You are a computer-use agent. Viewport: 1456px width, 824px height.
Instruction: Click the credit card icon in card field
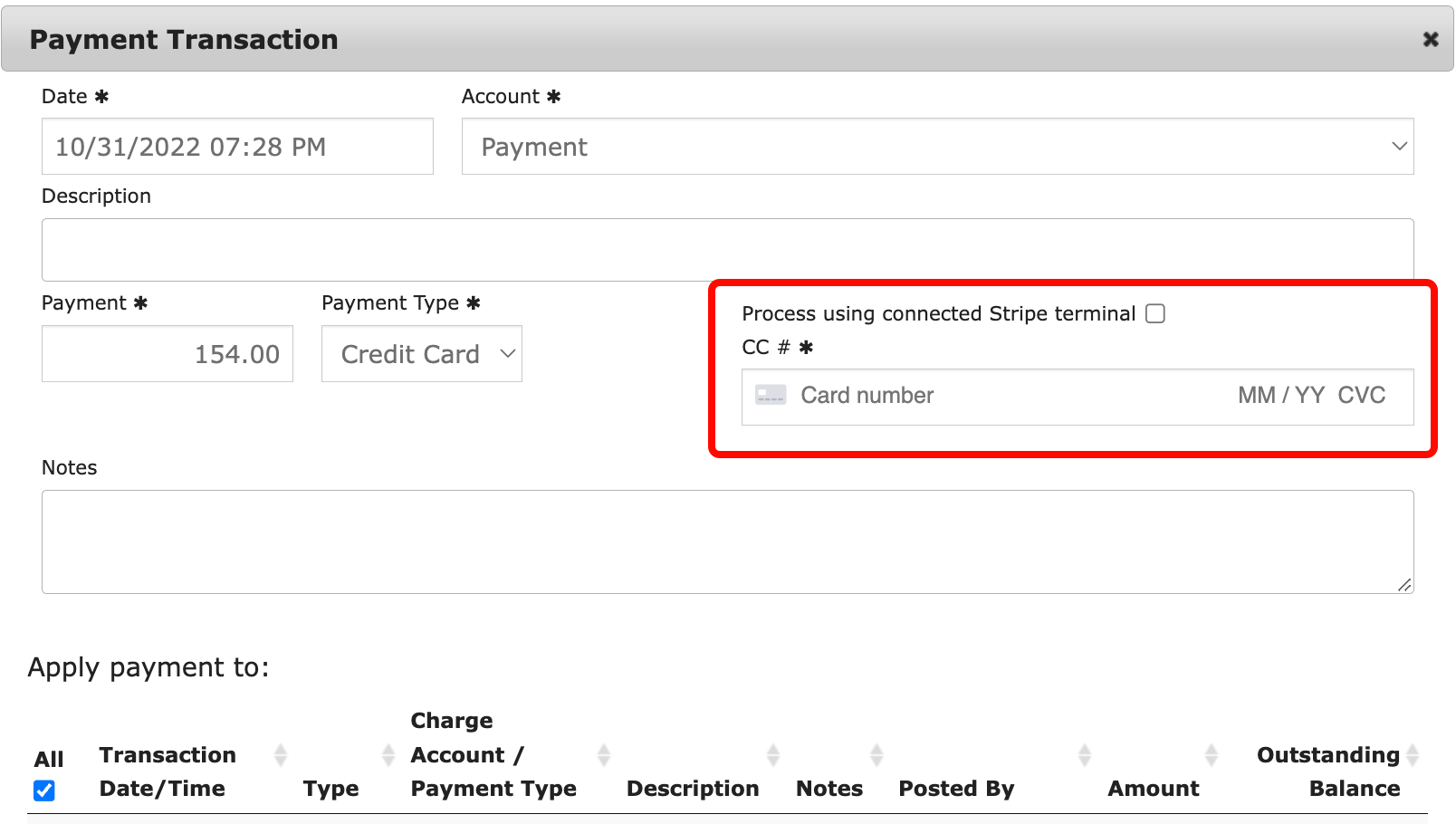coord(771,396)
